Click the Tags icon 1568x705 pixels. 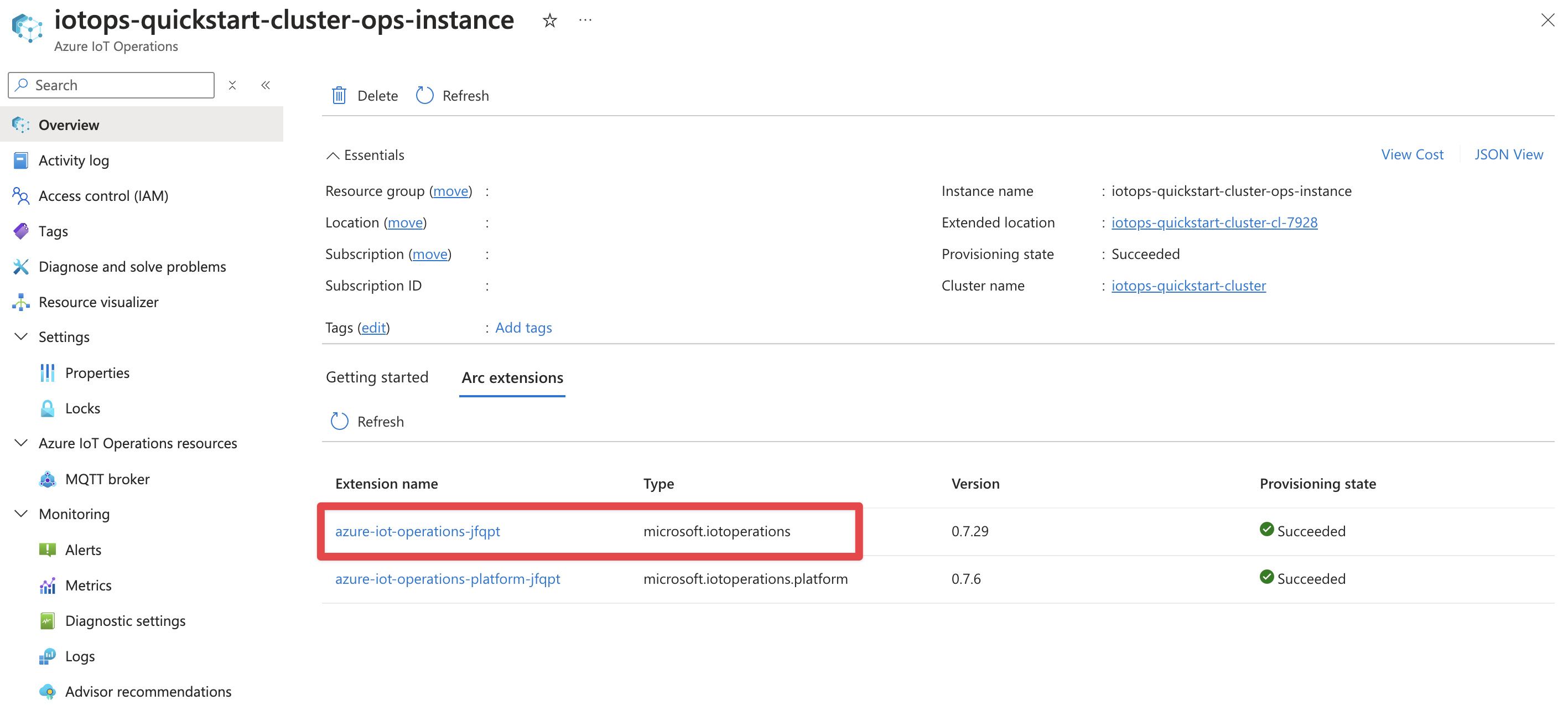click(19, 231)
